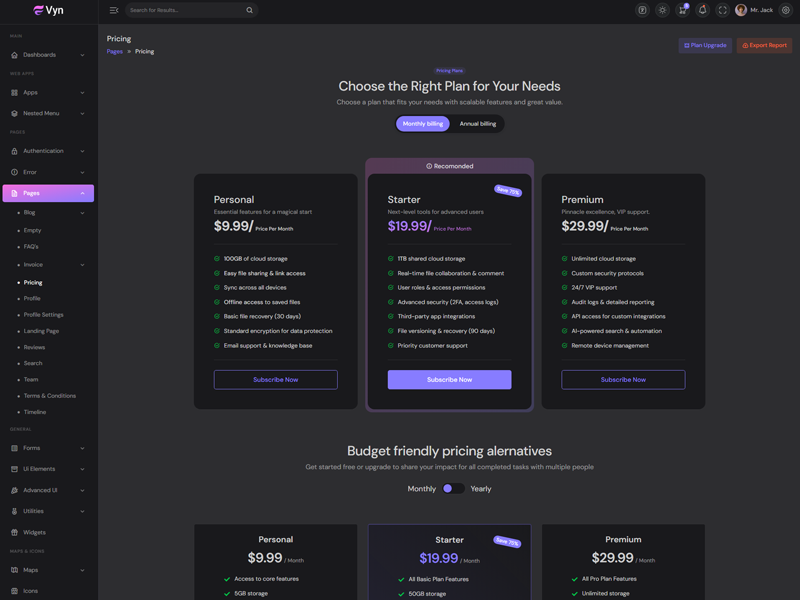Select Annual billing option
The height and width of the screenshot is (600, 800).
click(x=477, y=124)
